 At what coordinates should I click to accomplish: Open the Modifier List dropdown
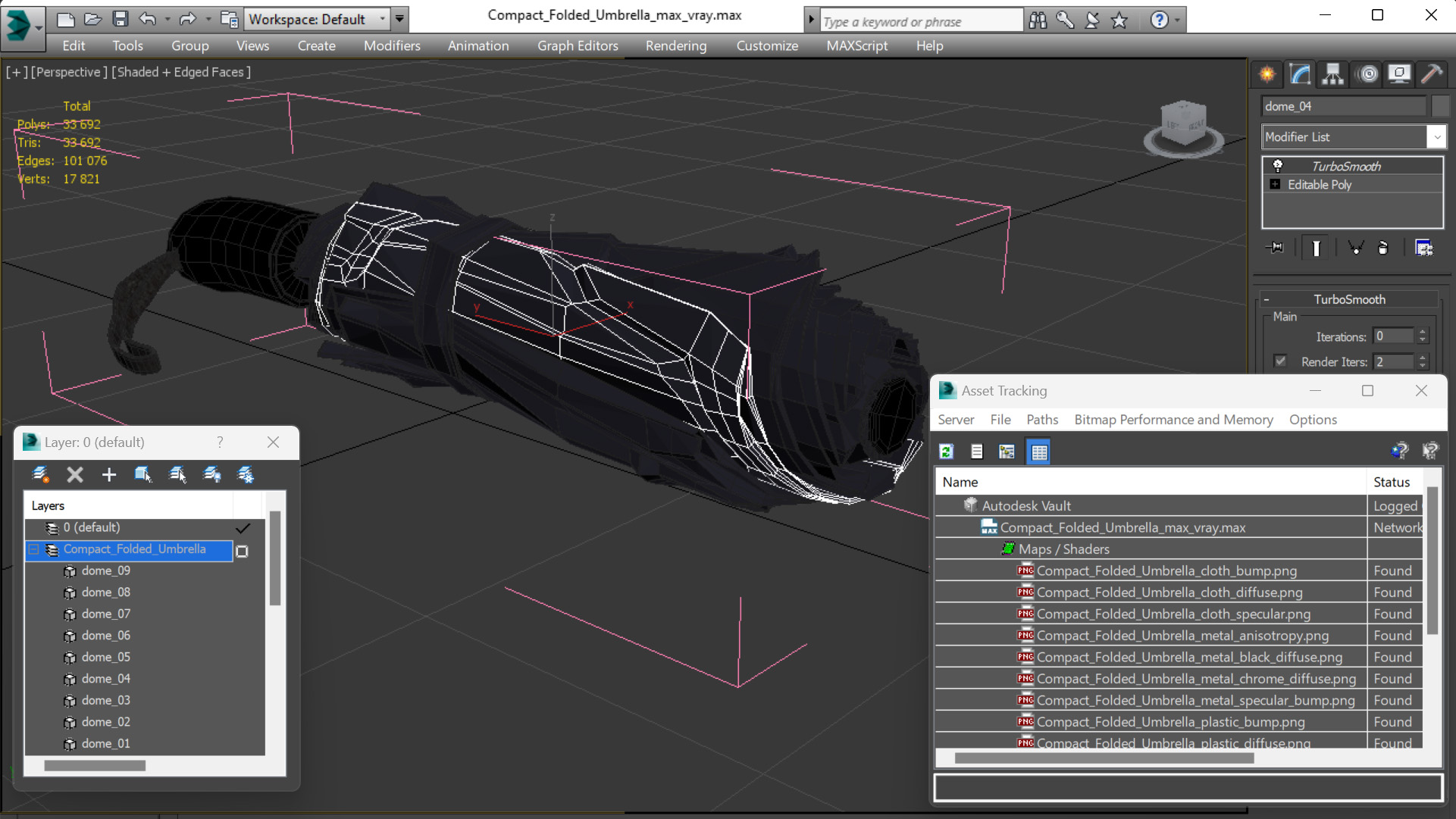(1436, 137)
